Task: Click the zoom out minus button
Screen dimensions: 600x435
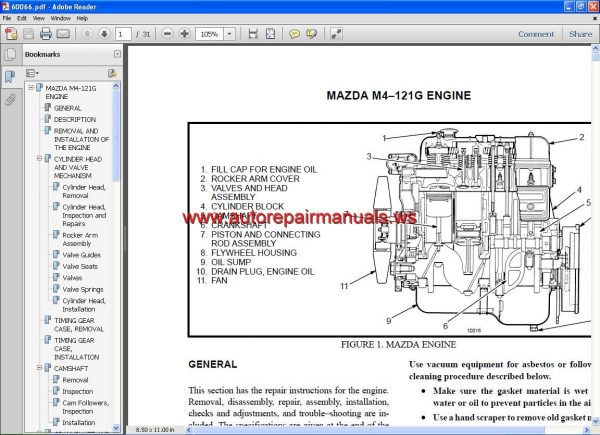Action: coord(167,34)
